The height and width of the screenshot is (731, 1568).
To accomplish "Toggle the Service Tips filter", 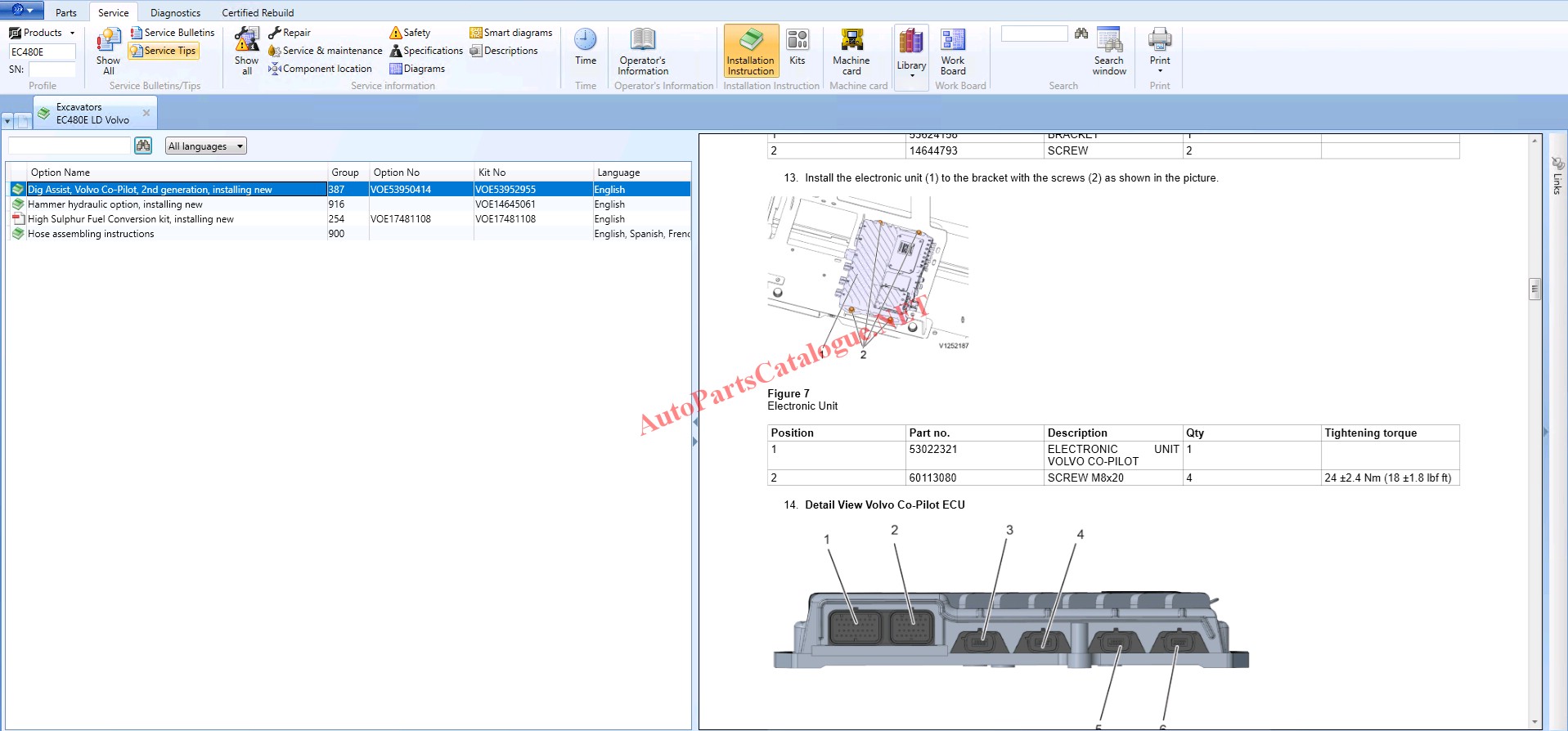I will 164,51.
